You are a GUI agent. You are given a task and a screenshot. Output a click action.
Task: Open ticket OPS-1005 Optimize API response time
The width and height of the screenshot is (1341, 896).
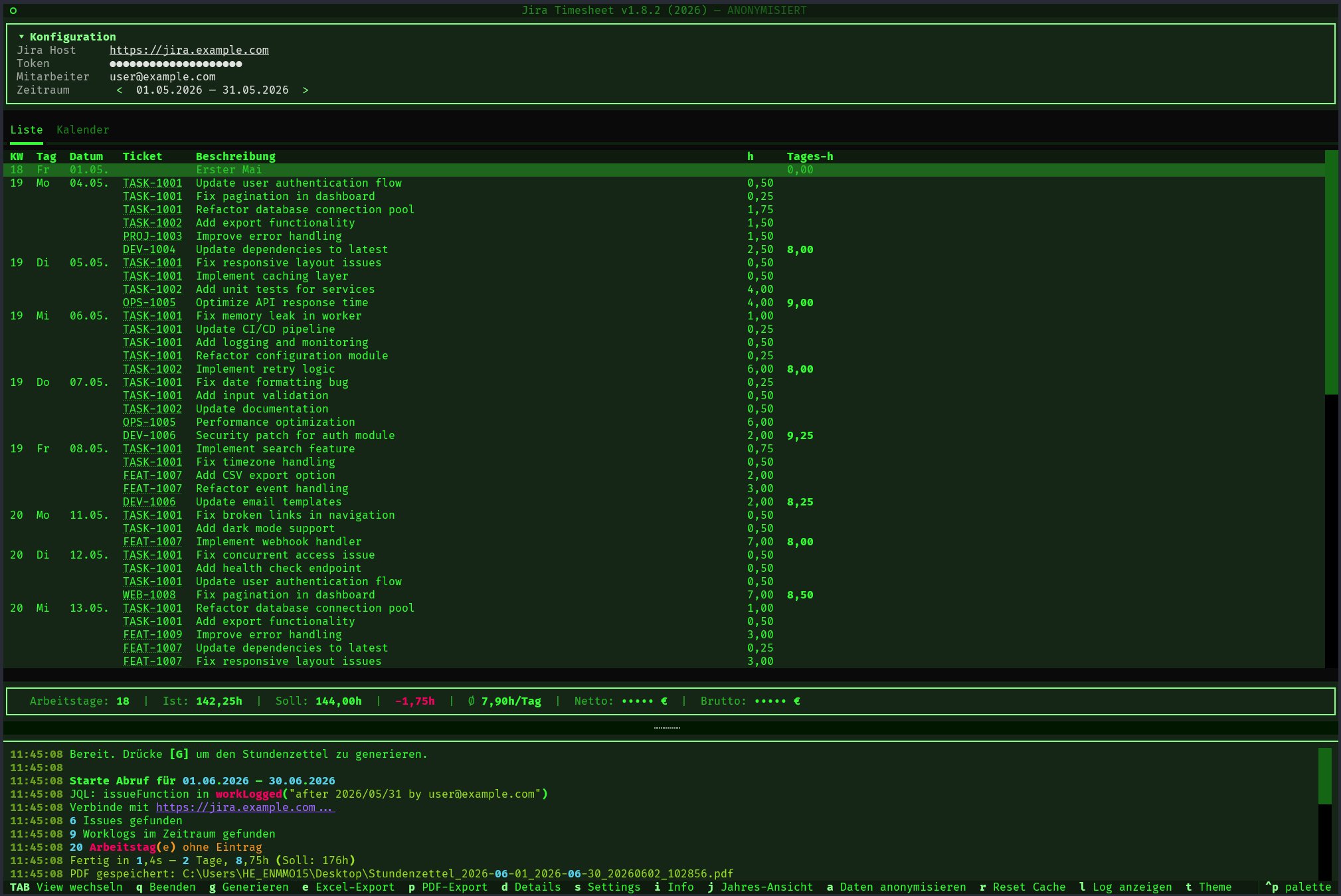149,302
